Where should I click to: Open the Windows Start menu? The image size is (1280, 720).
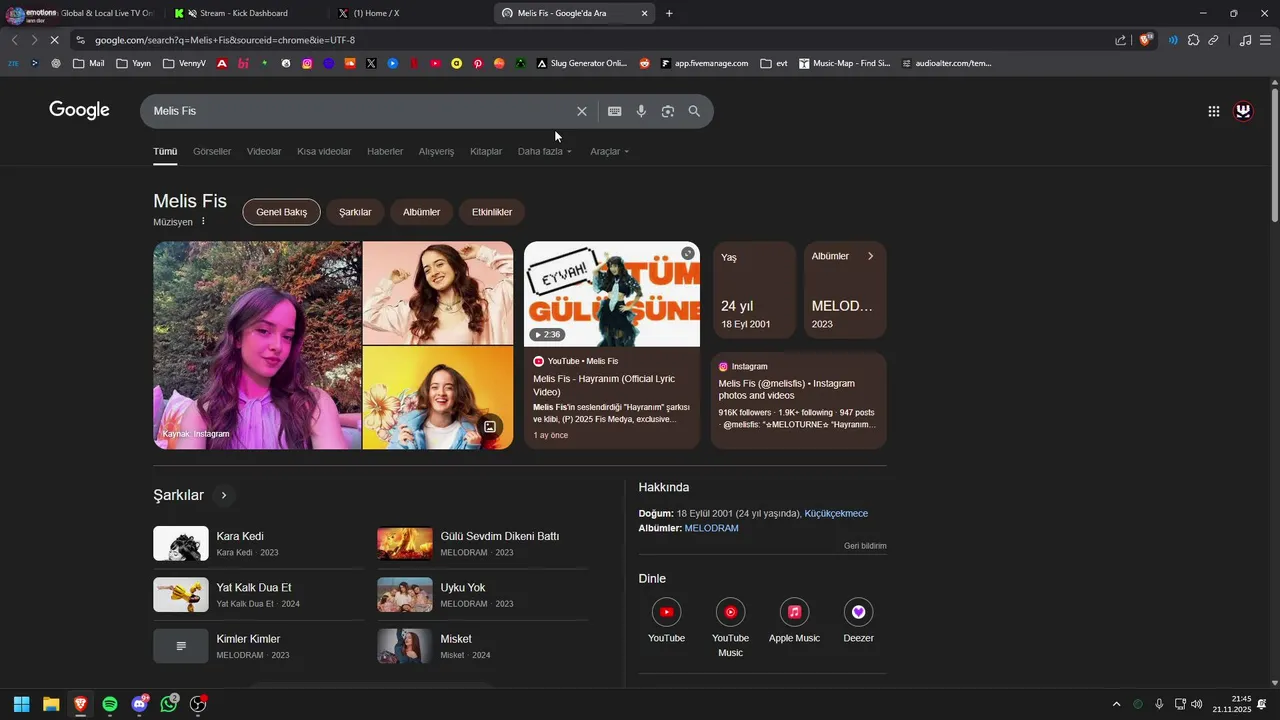pyautogui.click(x=21, y=704)
